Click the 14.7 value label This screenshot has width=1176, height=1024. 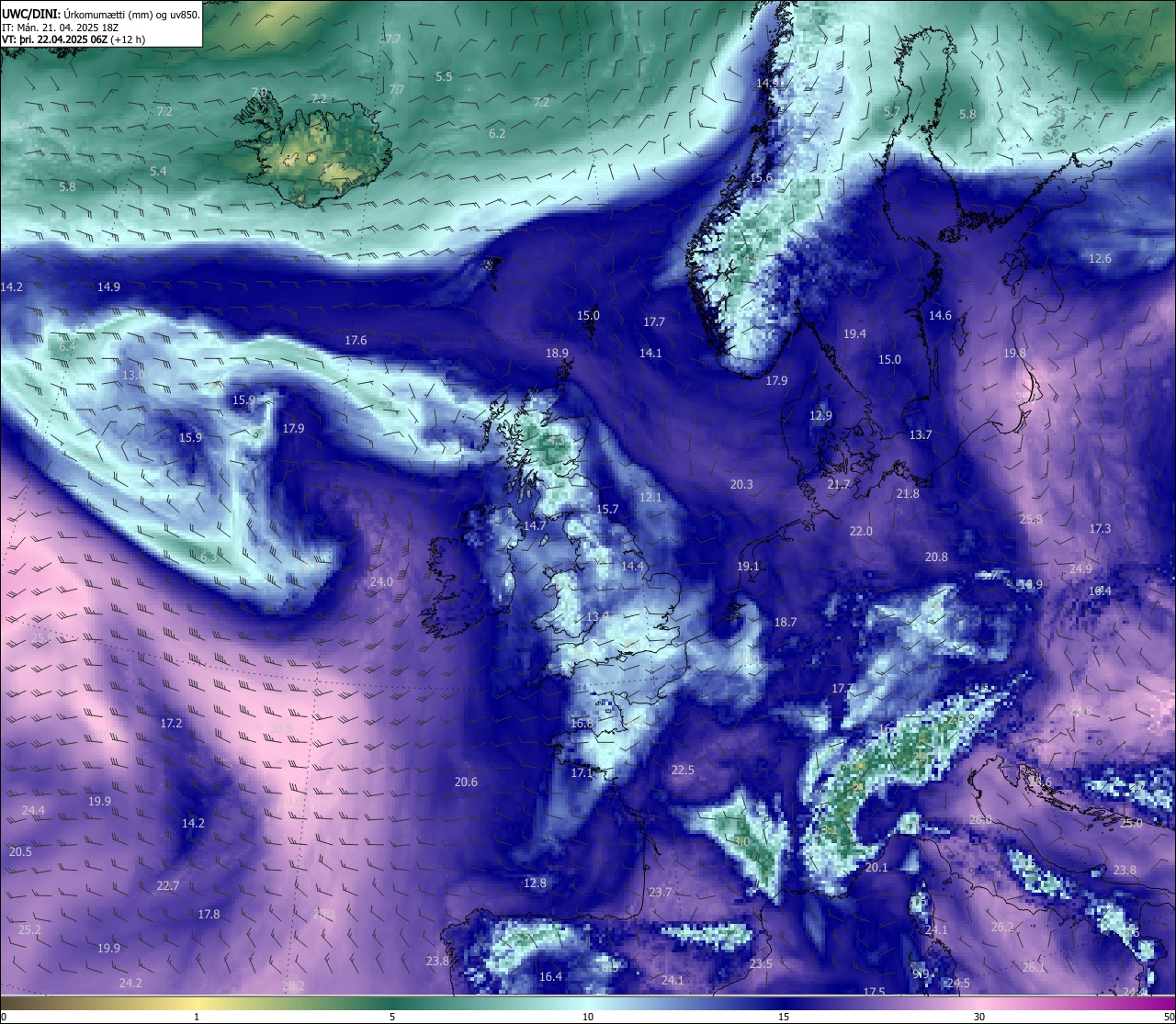535,526
